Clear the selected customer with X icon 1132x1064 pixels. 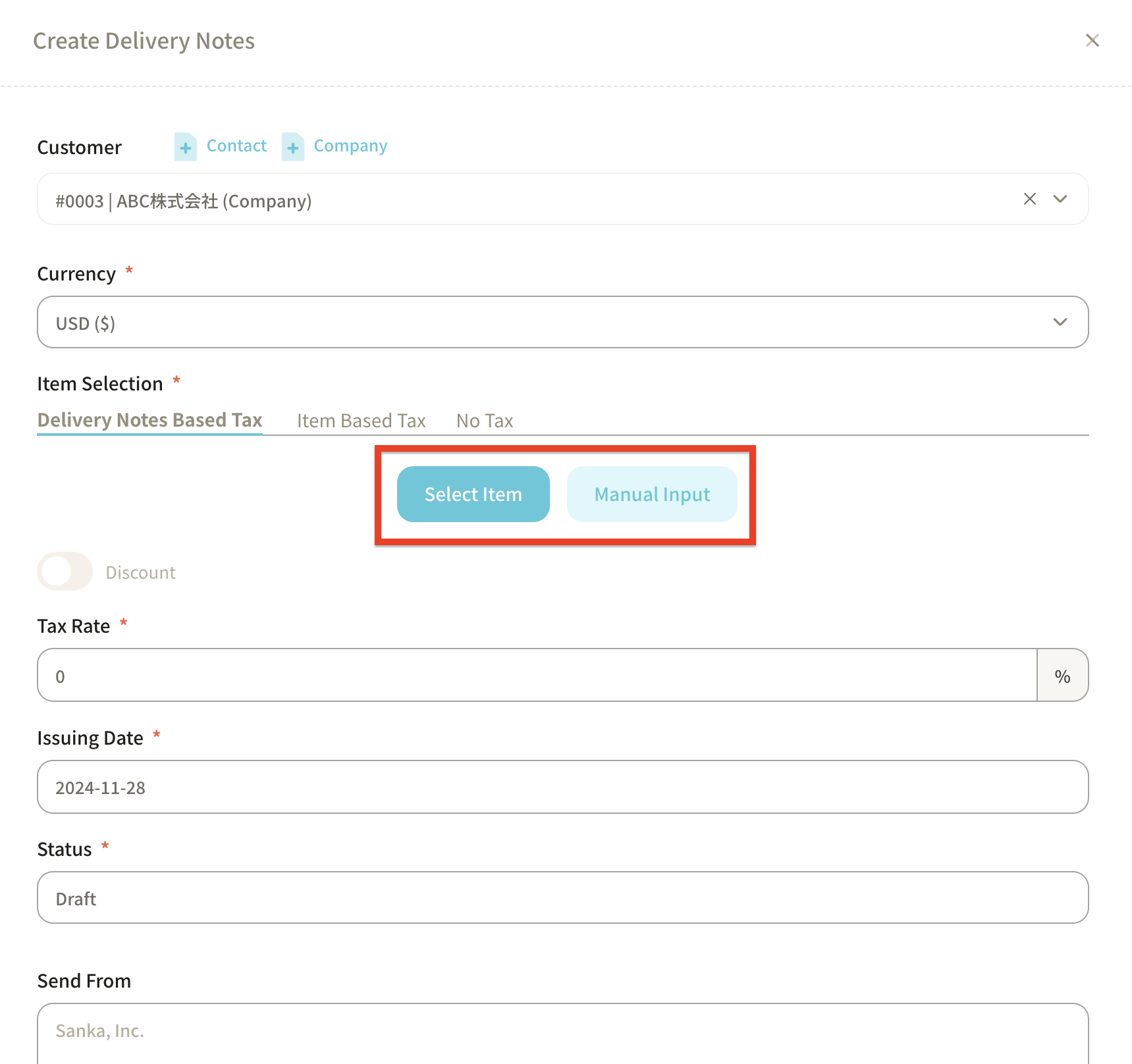[1029, 199]
